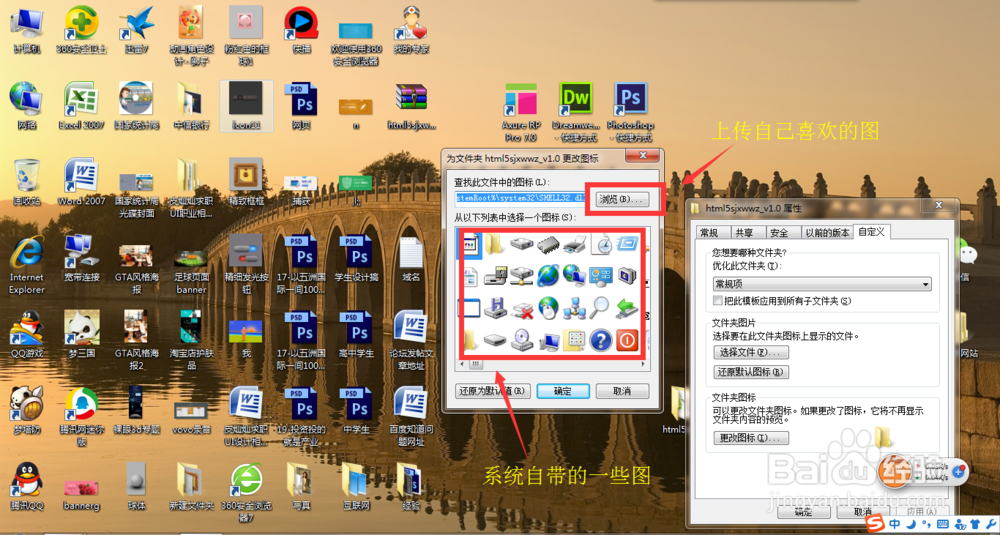Click the 浏览(B)... browse button
1000x535 pixels.
[623, 199]
